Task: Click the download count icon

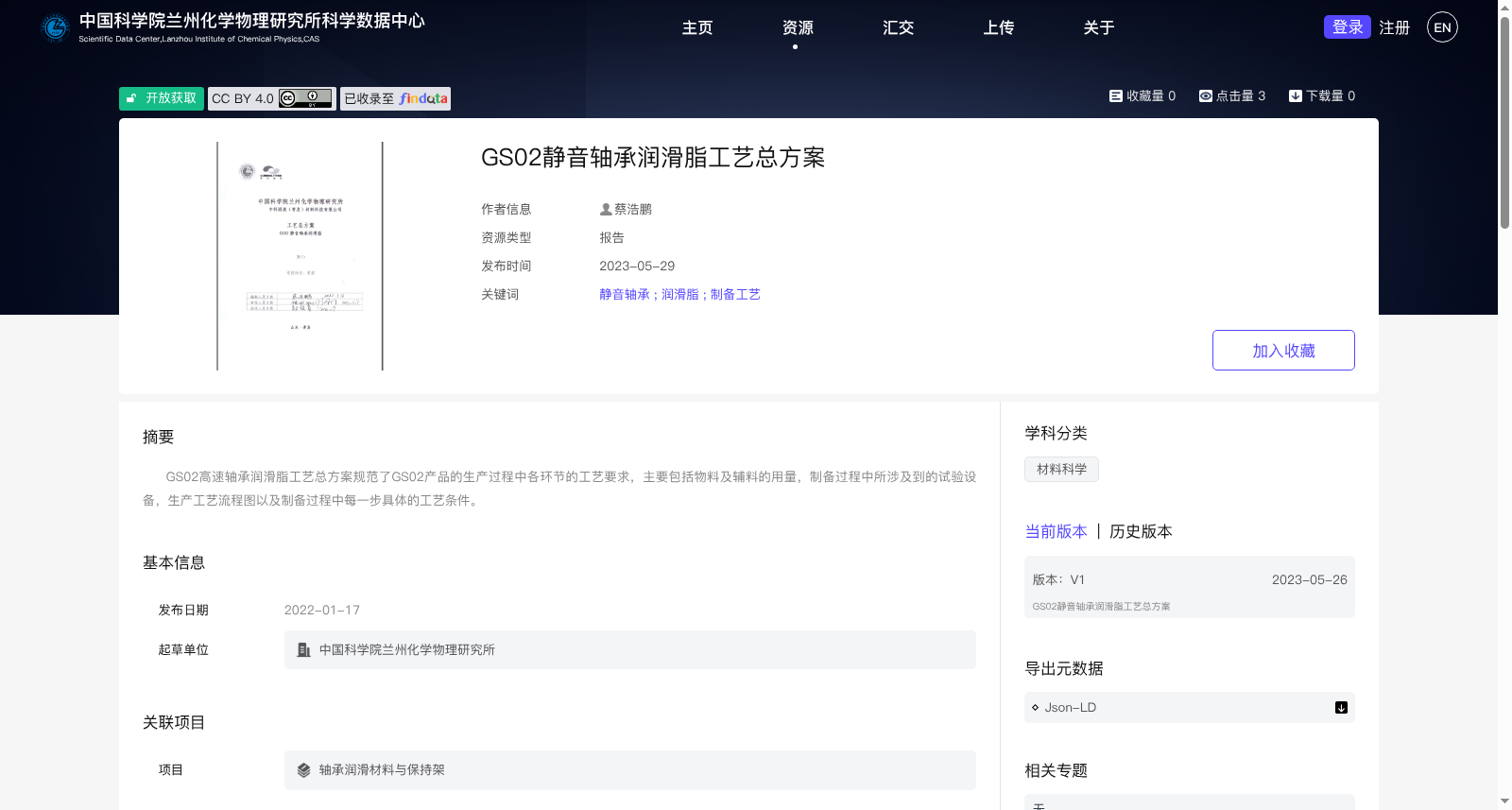Action: 1296,95
